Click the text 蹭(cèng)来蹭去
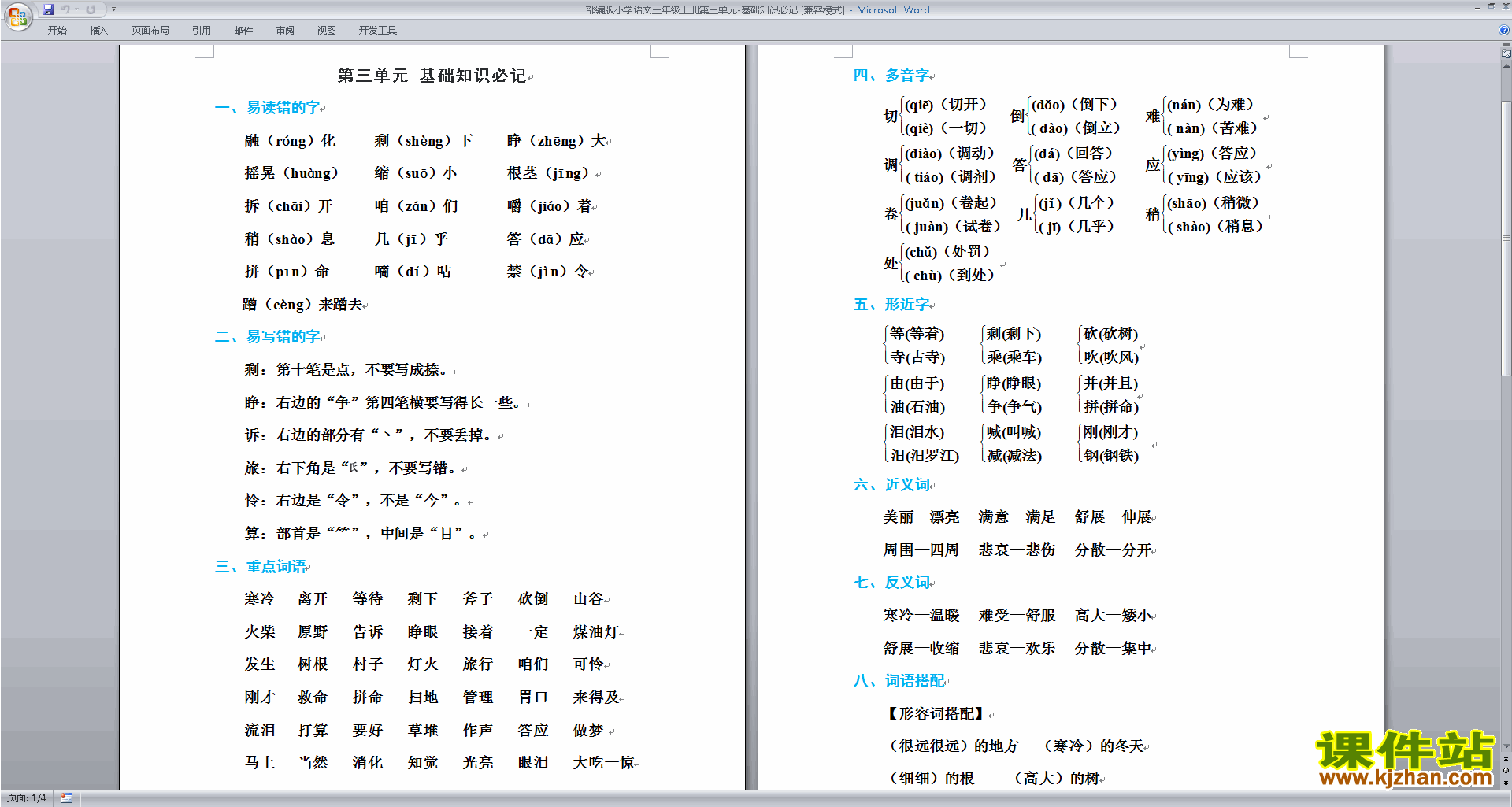Screen dimensions: 1512x807 click(x=303, y=305)
